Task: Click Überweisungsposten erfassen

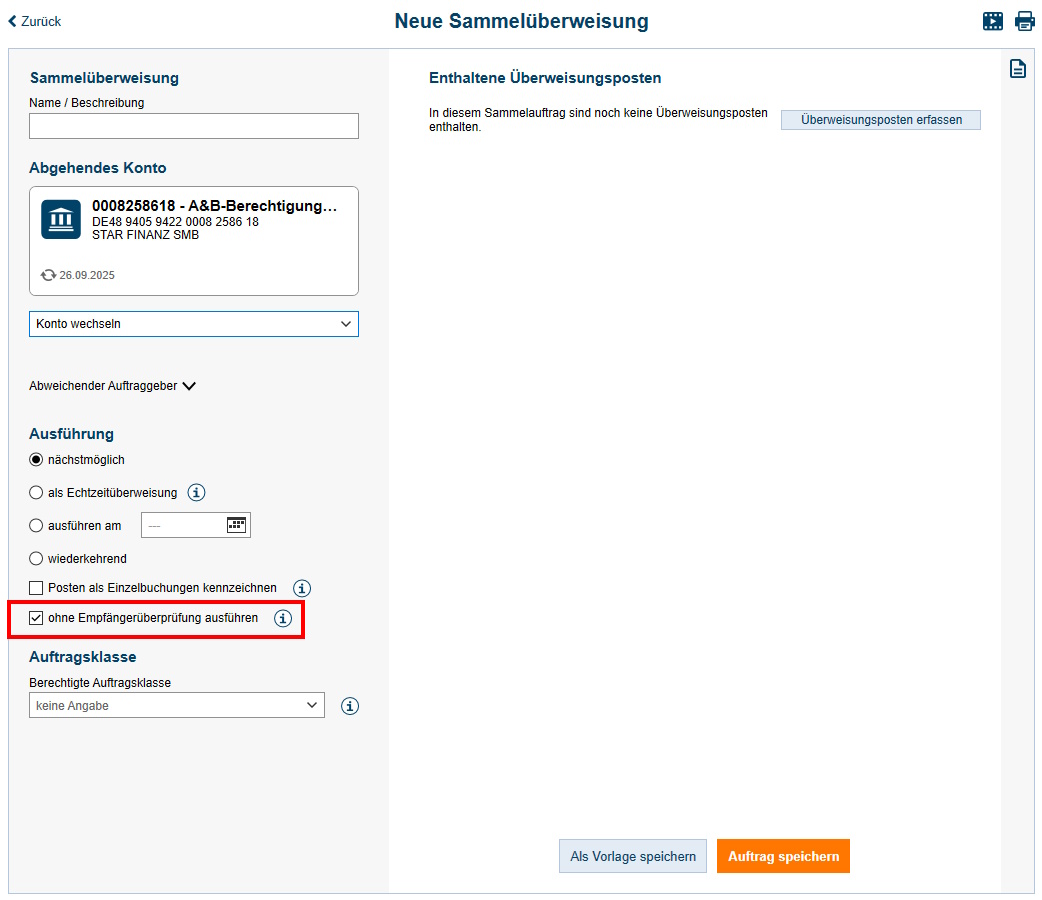Action: pyautogui.click(x=880, y=119)
